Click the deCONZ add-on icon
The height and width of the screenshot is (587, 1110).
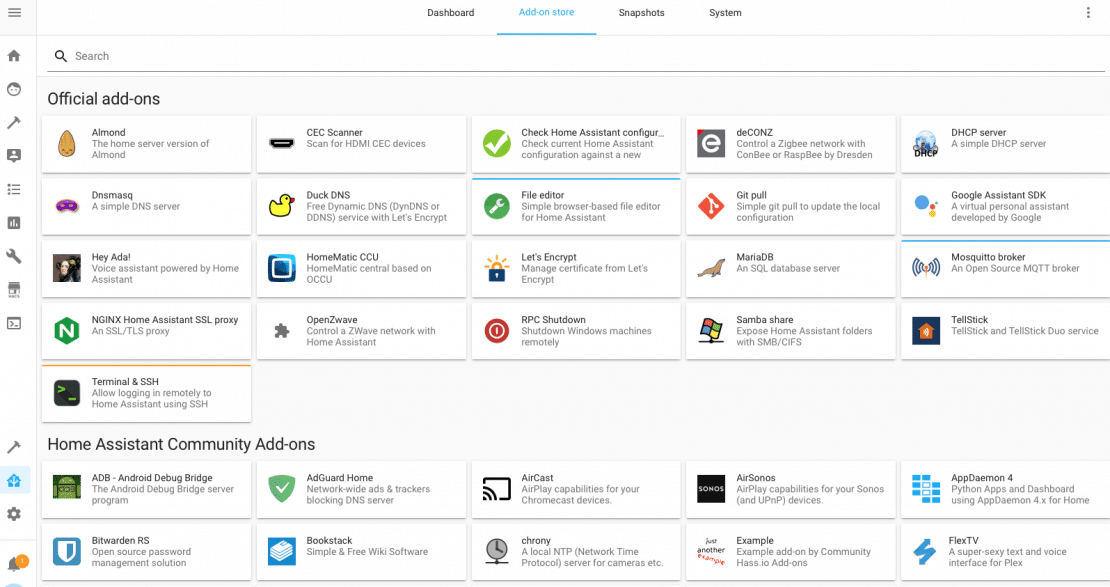click(711, 144)
